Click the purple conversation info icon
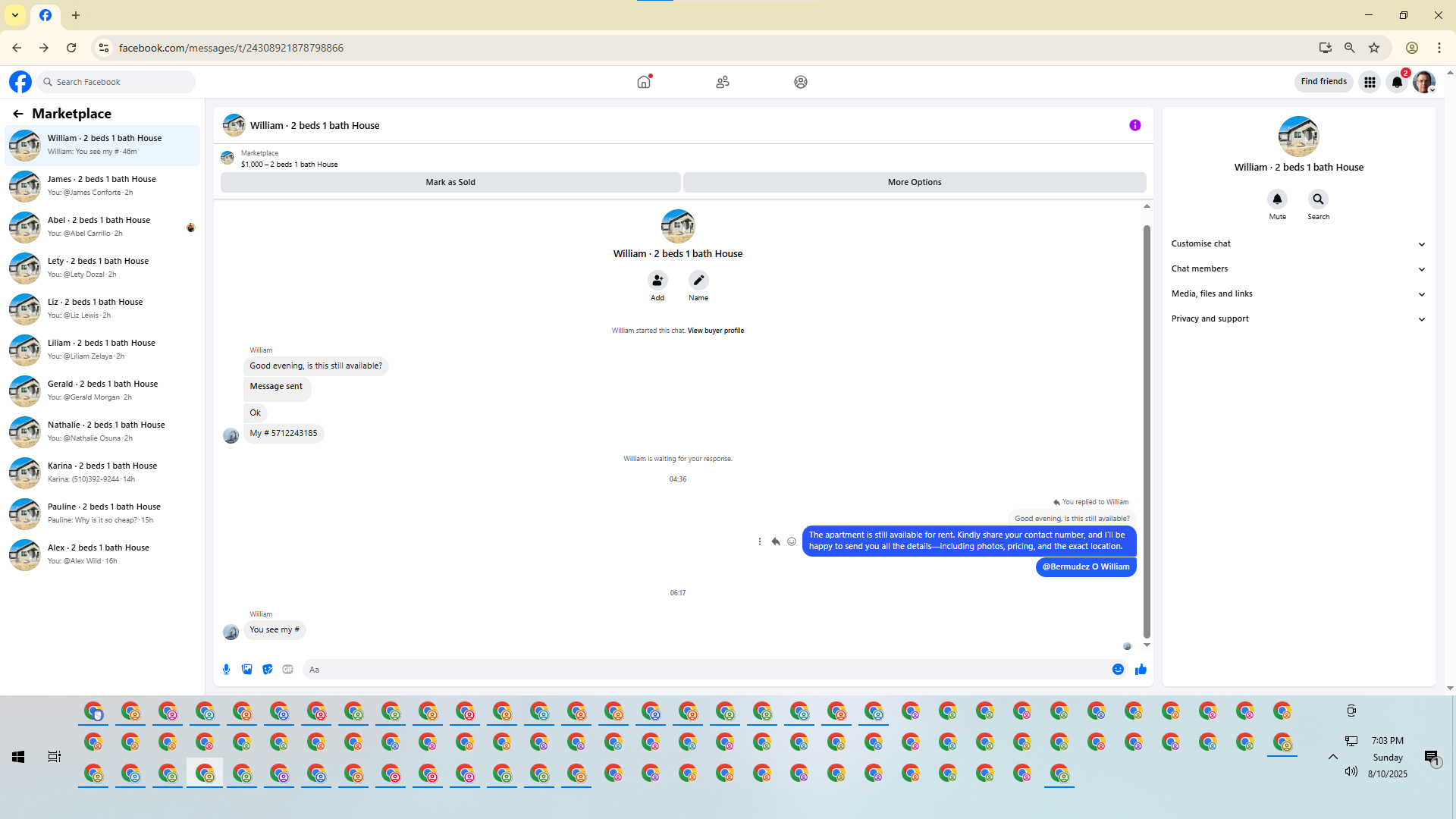The width and height of the screenshot is (1456, 819). pos(1134,125)
